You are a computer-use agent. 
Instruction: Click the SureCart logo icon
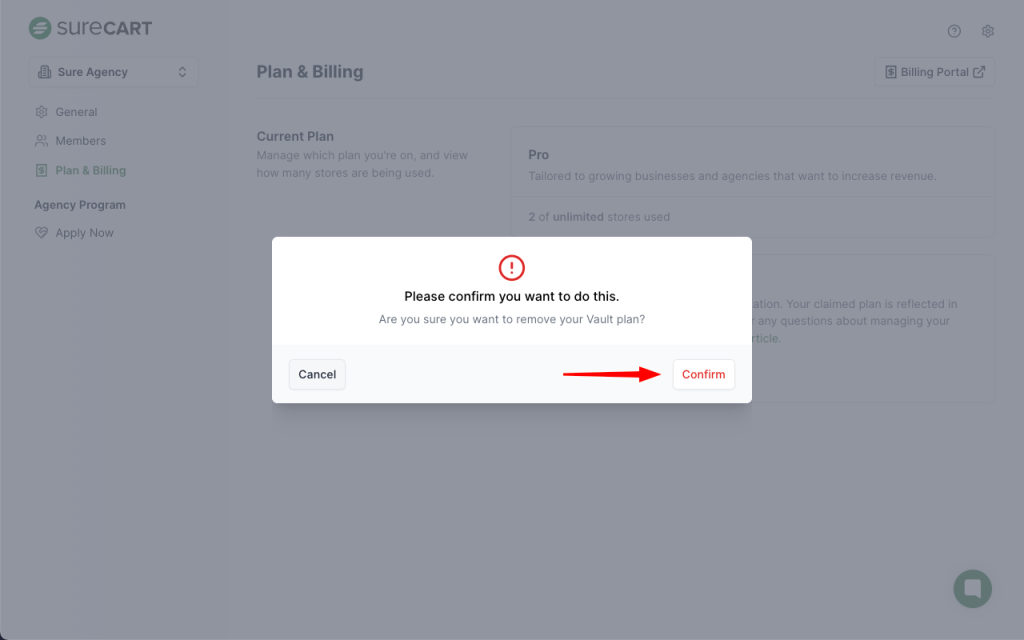click(x=40, y=28)
